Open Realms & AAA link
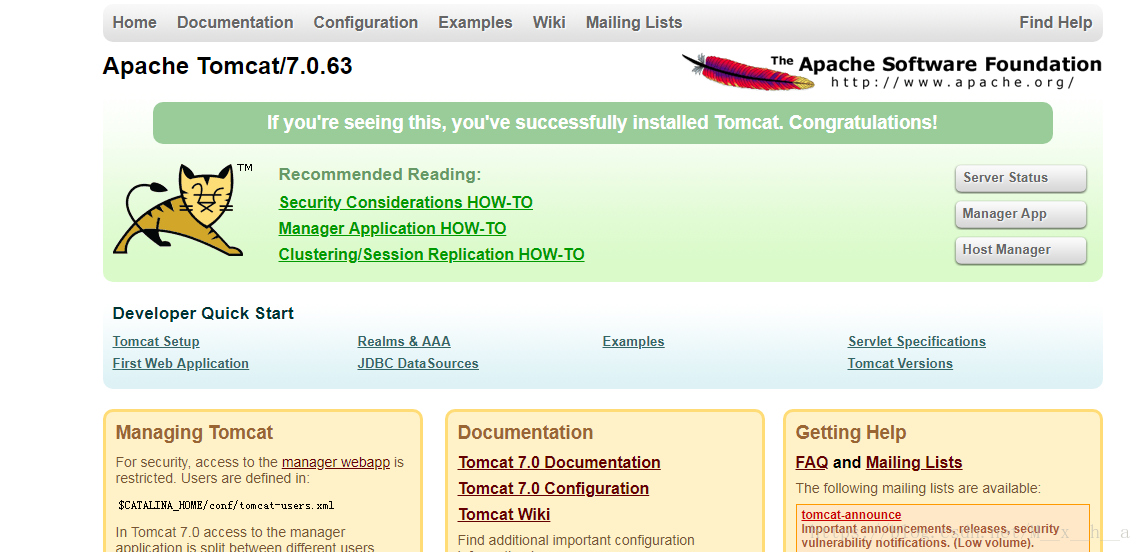Screen dimensions: 1141x552 pyautogui.click(x=404, y=341)
